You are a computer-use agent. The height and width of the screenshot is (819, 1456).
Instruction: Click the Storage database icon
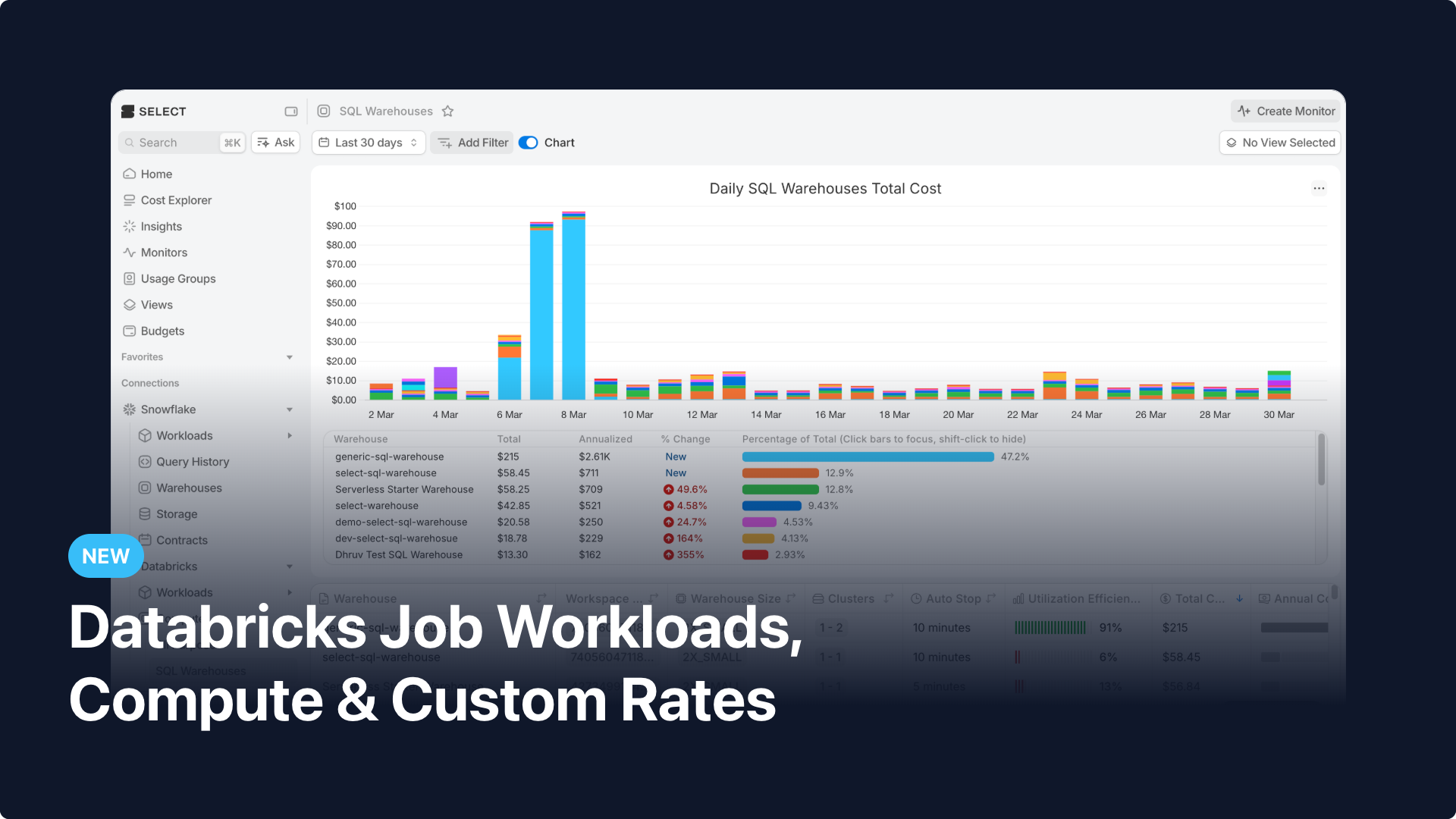pos(145,514)
